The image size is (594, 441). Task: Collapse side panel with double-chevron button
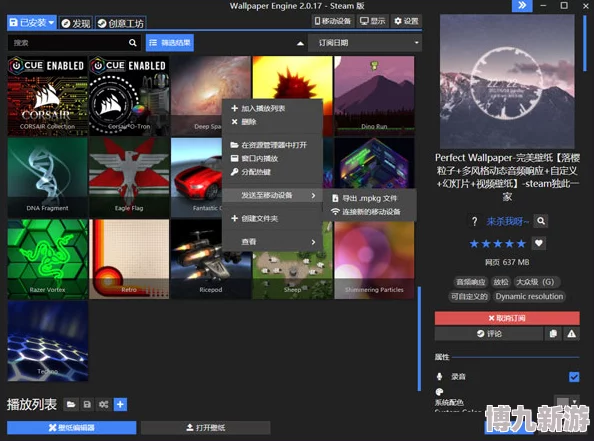tap(522, 6)
